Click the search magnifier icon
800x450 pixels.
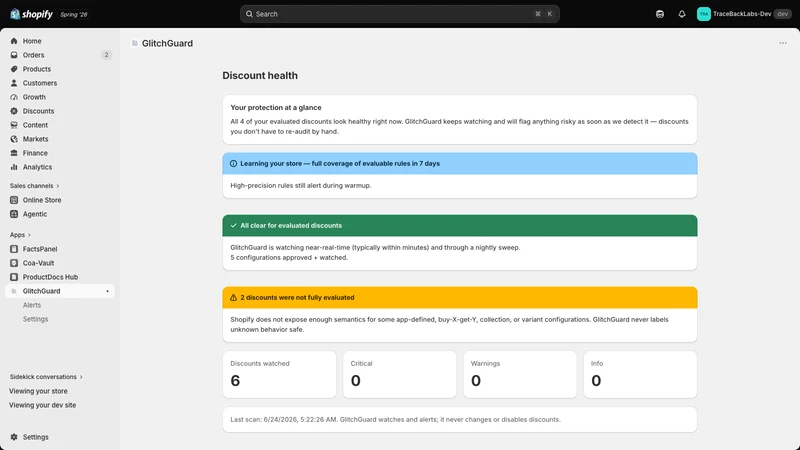[249, 14]
